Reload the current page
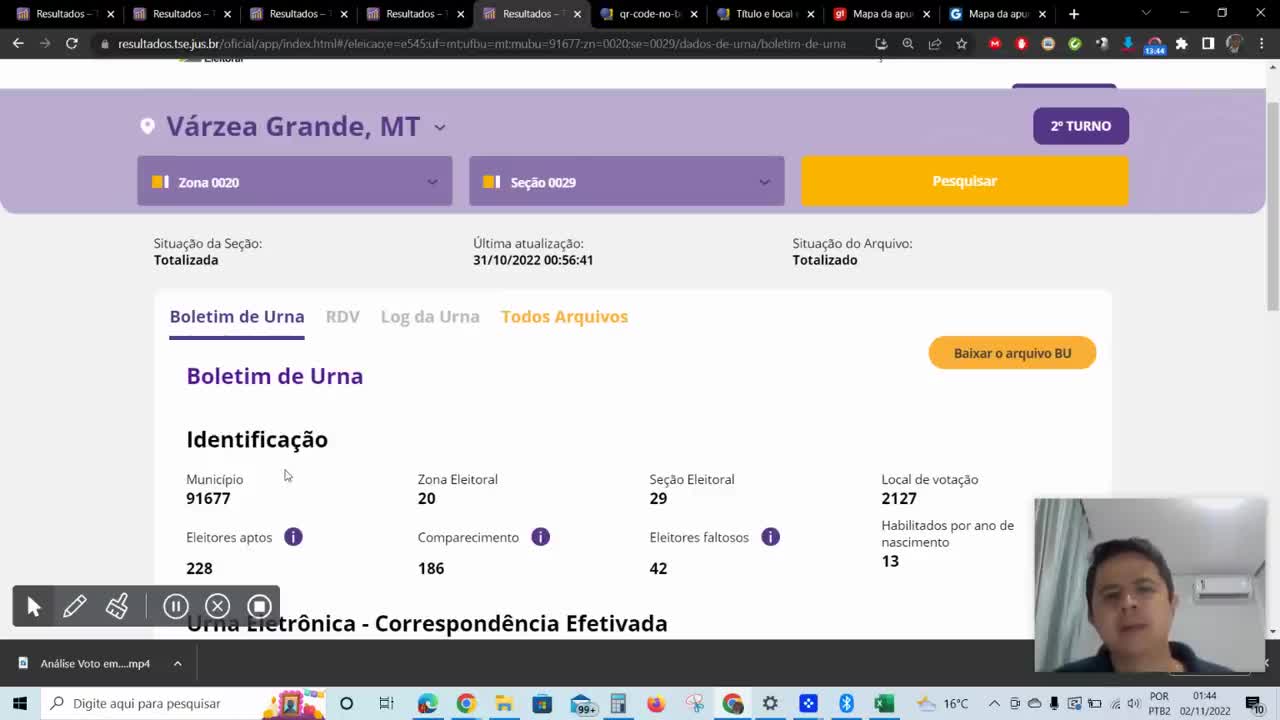Image resolution: width=1280 pixels, height=720 pixels. click(x=72, y=44)
